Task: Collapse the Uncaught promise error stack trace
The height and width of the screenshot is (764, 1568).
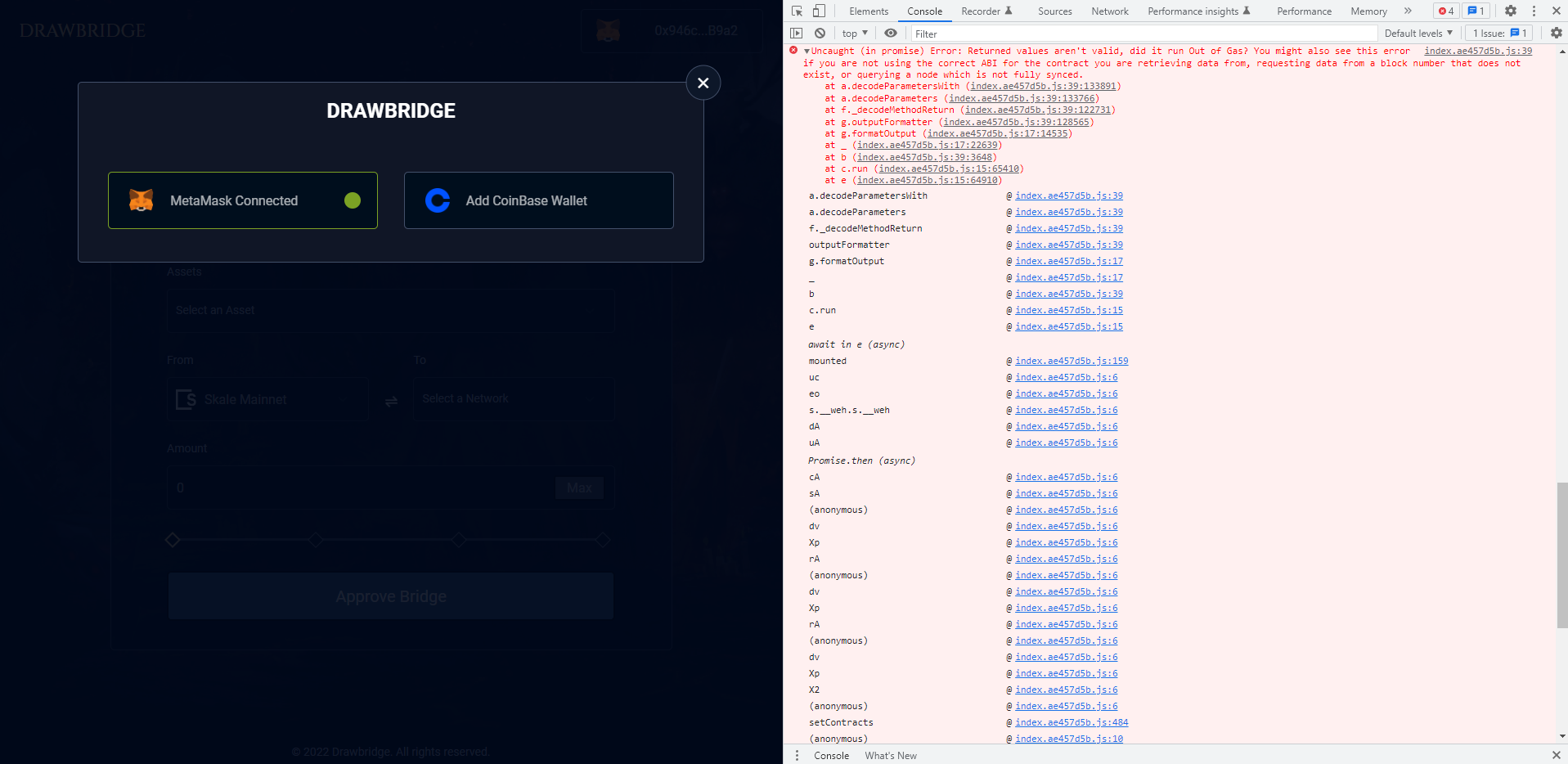Action: point(808,50)
